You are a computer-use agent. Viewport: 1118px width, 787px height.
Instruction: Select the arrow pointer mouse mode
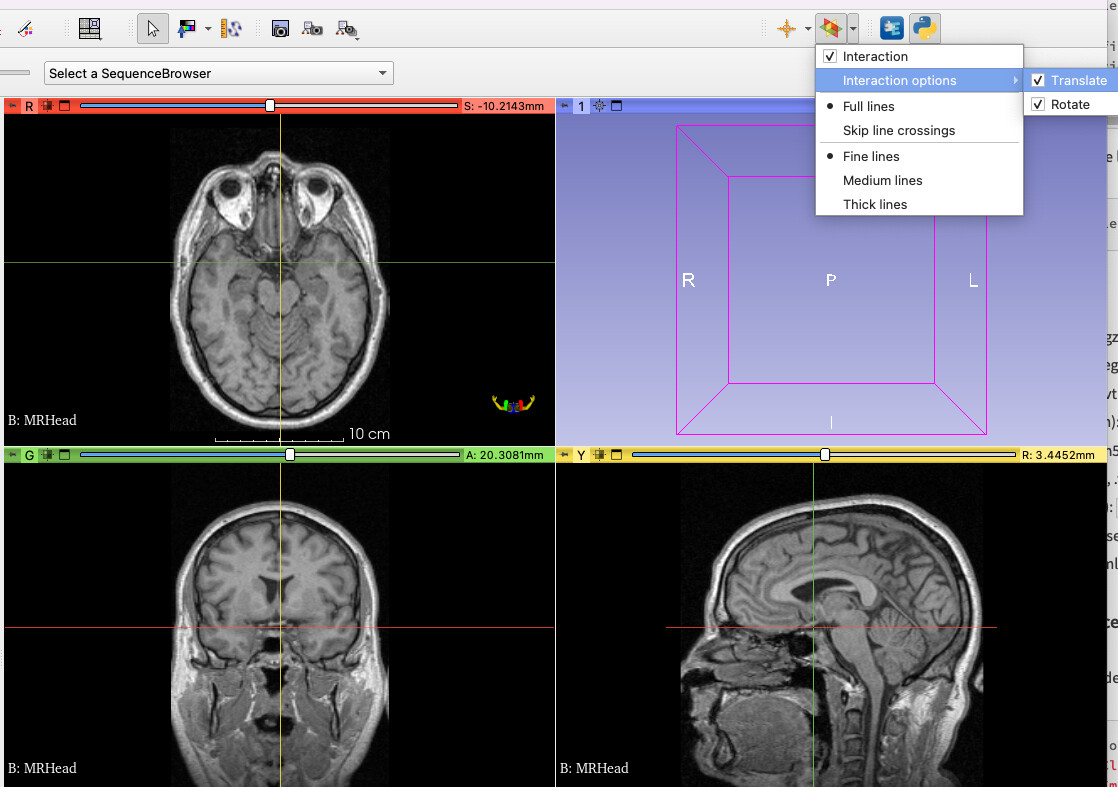153,29
